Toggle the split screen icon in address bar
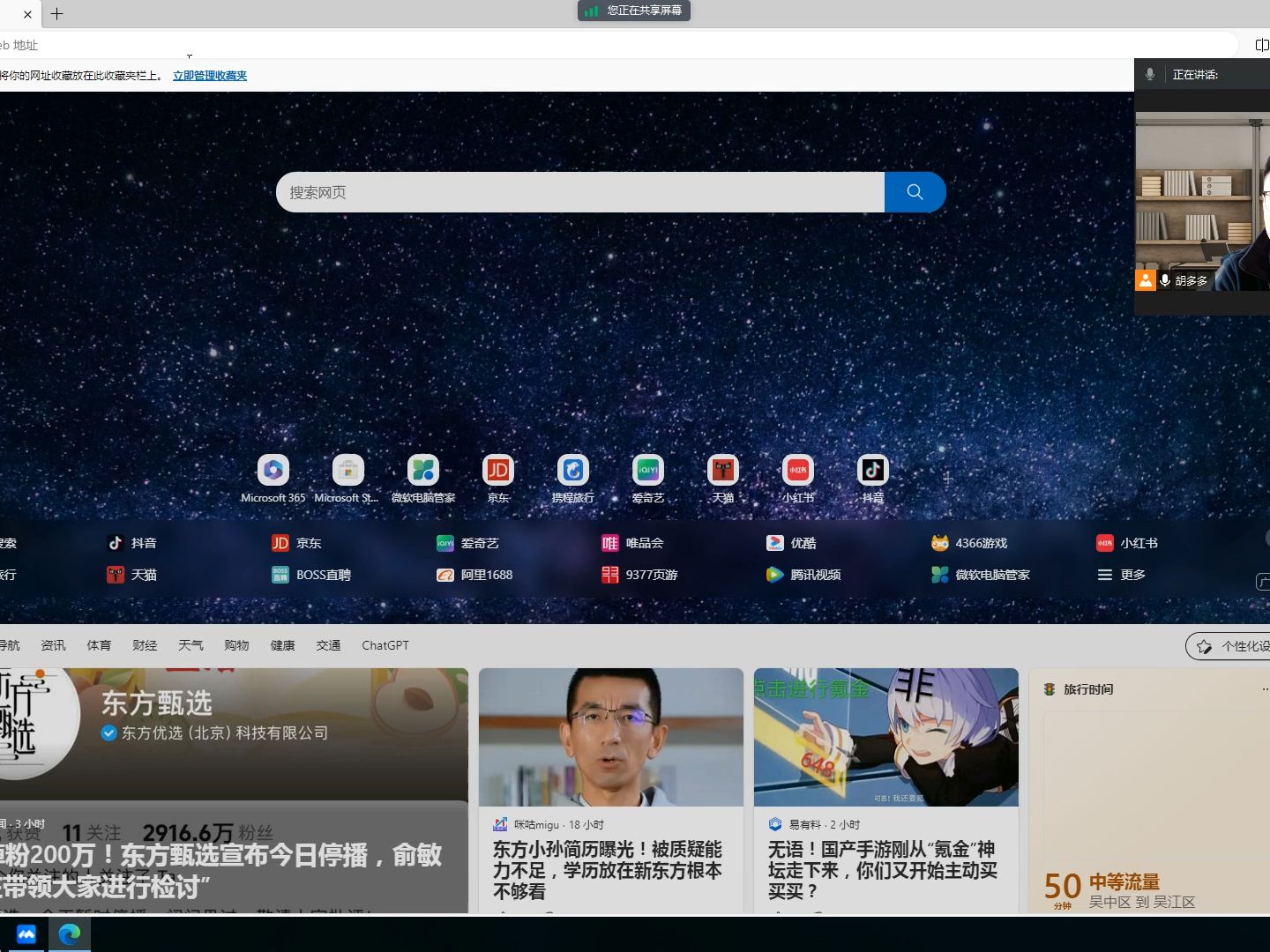 1262,45
